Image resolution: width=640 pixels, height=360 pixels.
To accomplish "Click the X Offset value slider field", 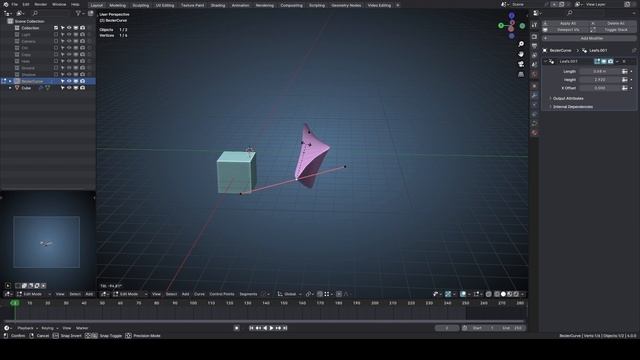I will point(600,88).
